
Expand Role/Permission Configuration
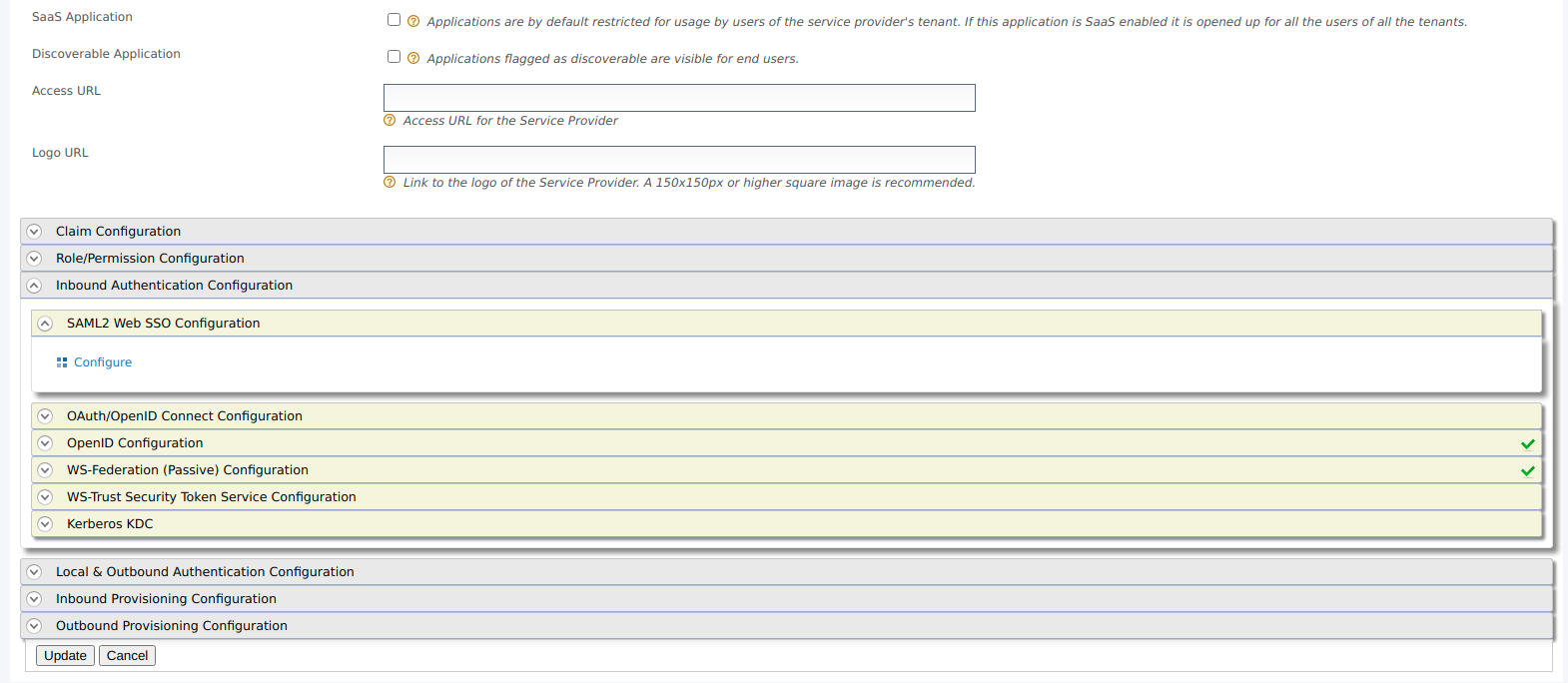(x=34, y=258)
